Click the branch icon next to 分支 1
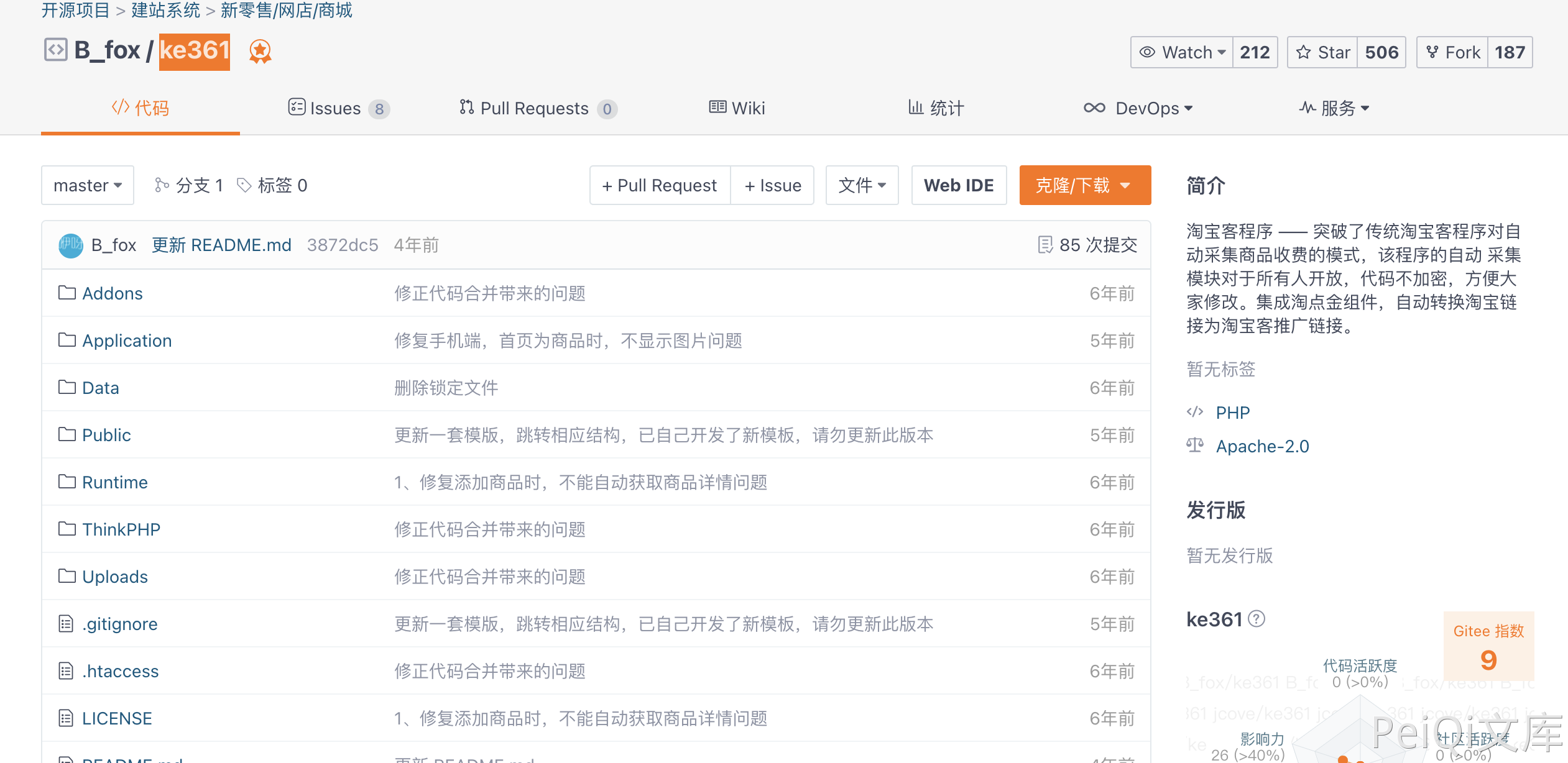Viewport: 1568px width, 763px height. [x=162, y=185]
